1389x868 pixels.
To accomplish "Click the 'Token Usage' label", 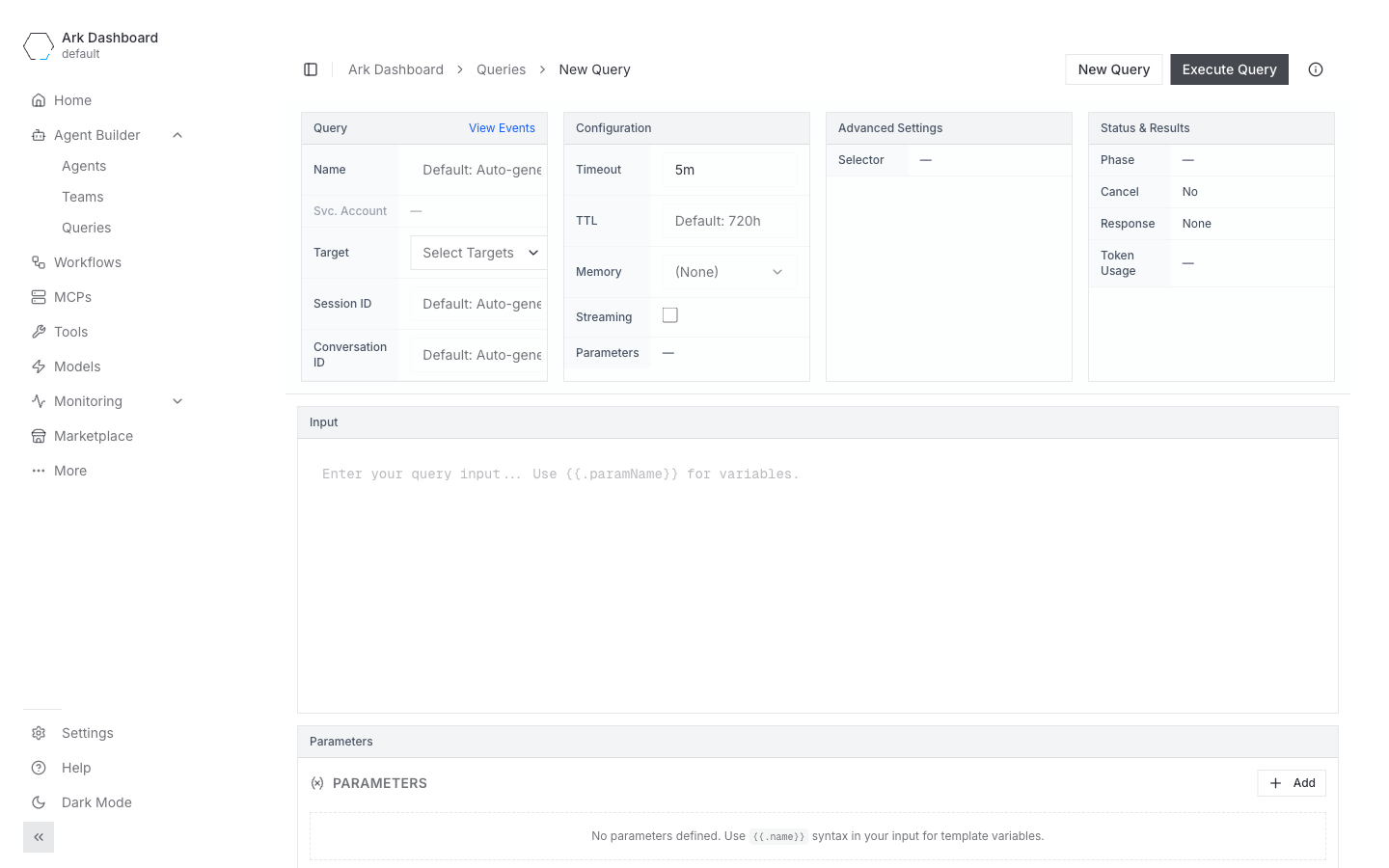I will 1118,263.
